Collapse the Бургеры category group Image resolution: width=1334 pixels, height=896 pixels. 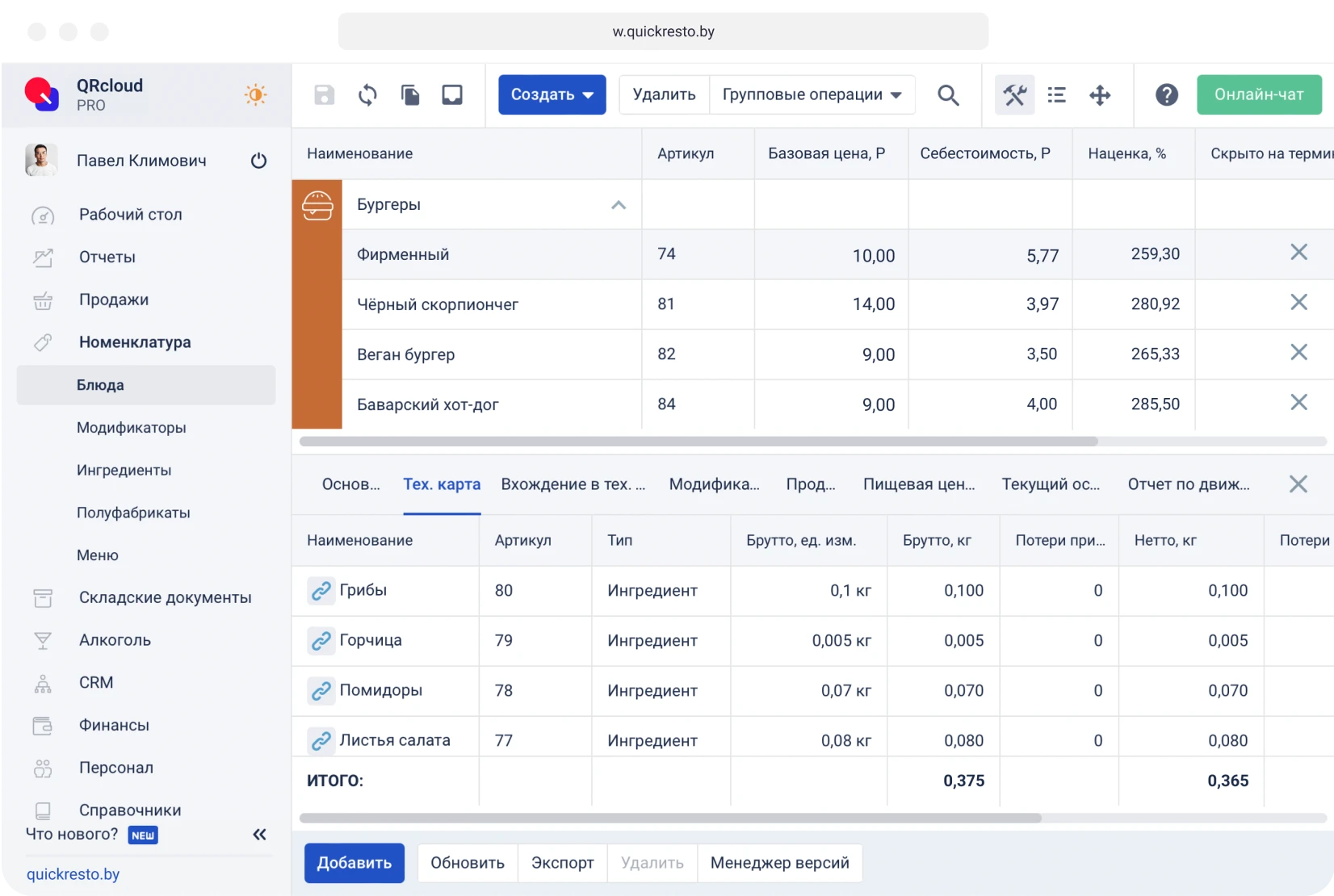click(x=619, y=205)
